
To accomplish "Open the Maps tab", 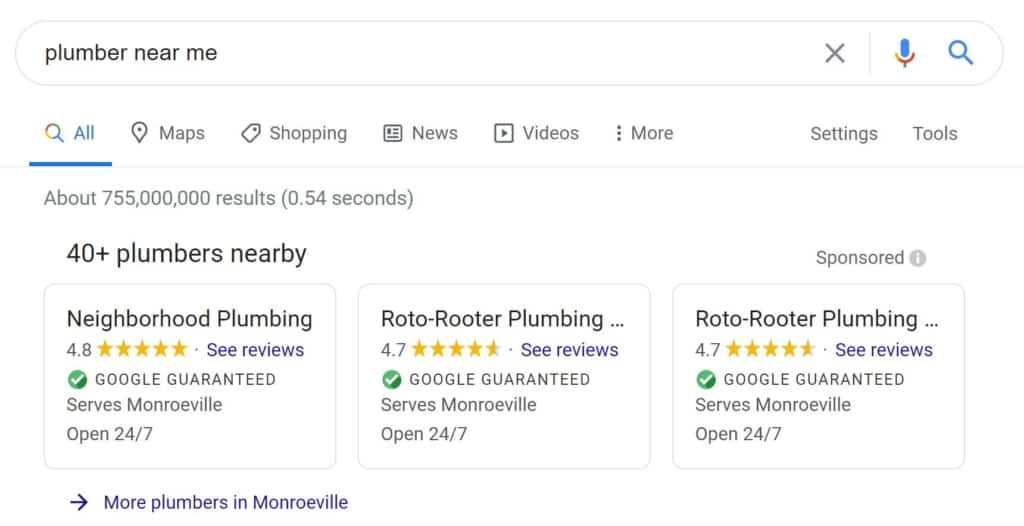I will pos(167,133).
